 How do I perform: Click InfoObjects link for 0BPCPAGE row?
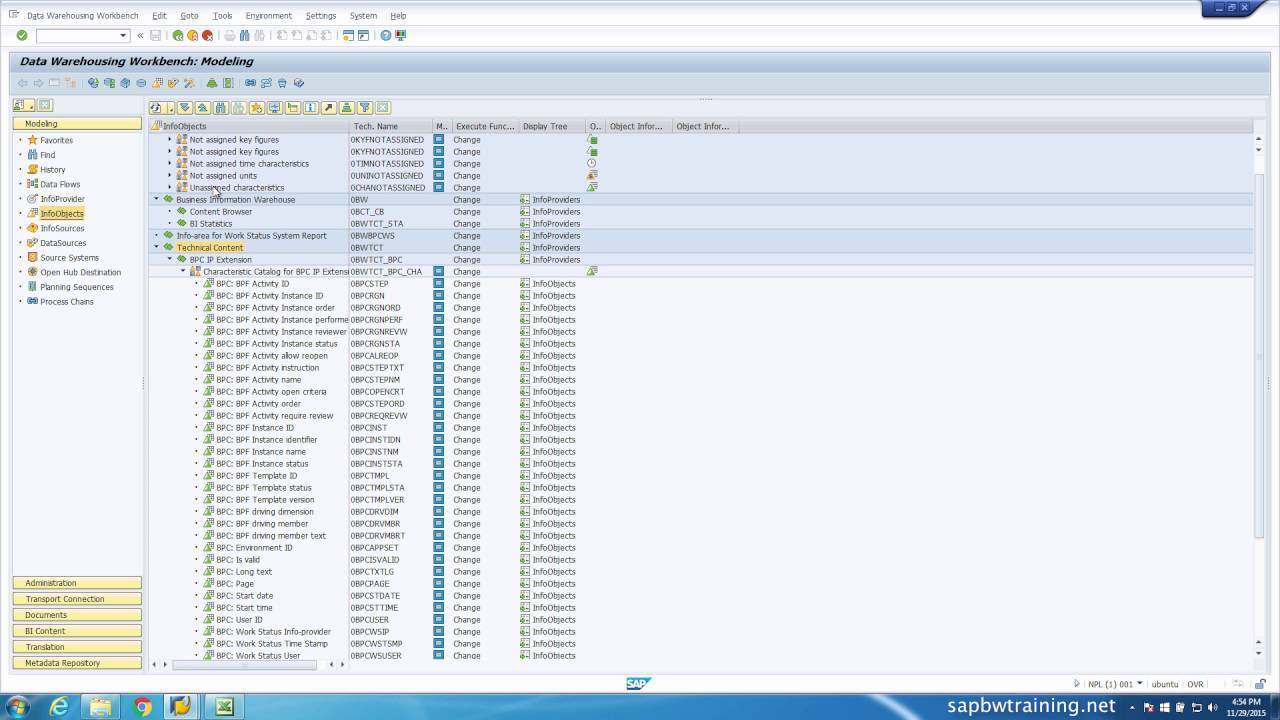554,584
